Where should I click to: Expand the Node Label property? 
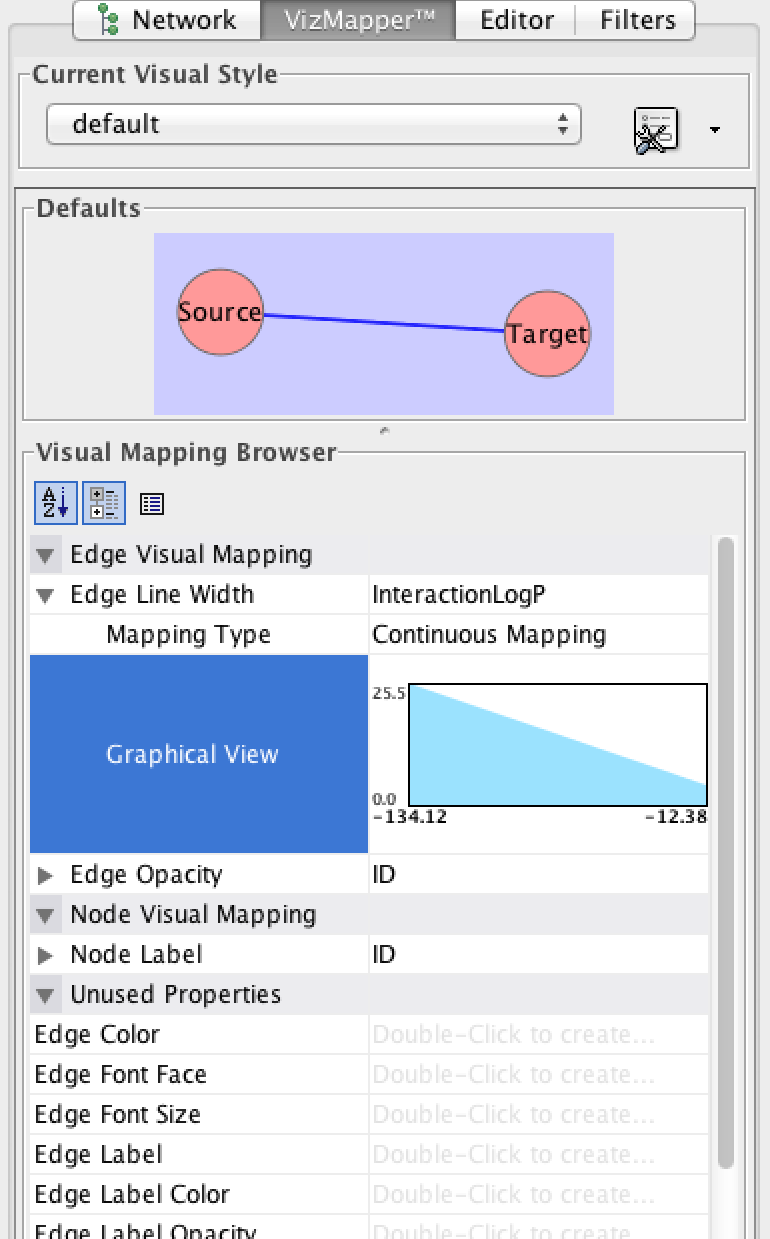(45, 955)
